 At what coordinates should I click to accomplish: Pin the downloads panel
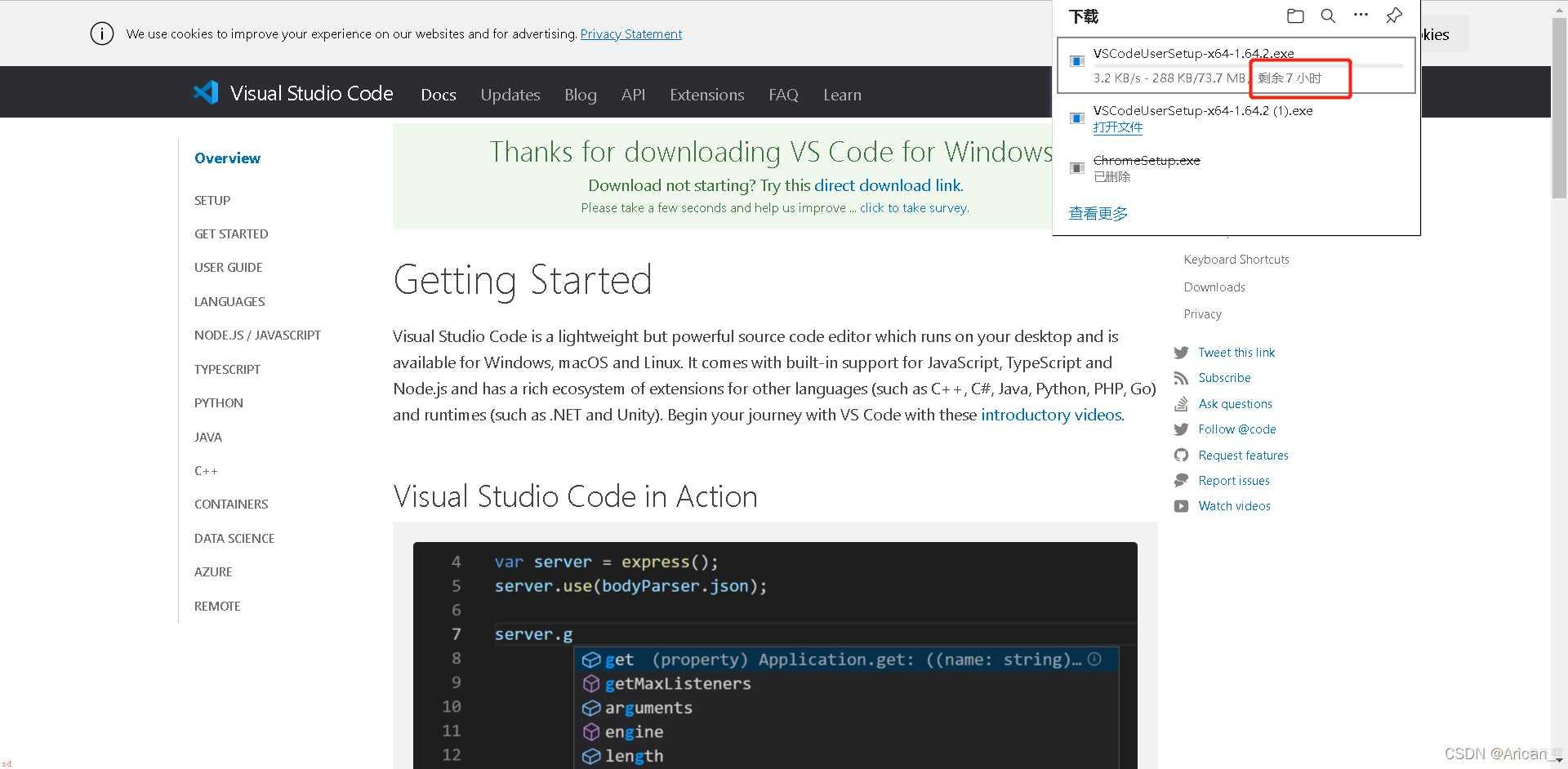pyautogui.click(x=1394, y=16)
